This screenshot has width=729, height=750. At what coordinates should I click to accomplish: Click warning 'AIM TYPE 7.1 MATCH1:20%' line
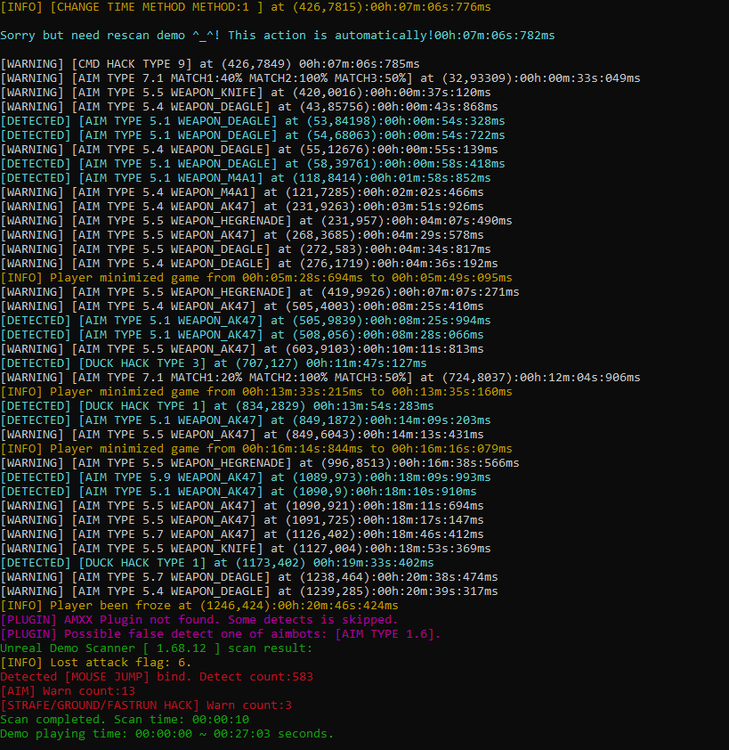pyautogui.click(x=320, y=378)
